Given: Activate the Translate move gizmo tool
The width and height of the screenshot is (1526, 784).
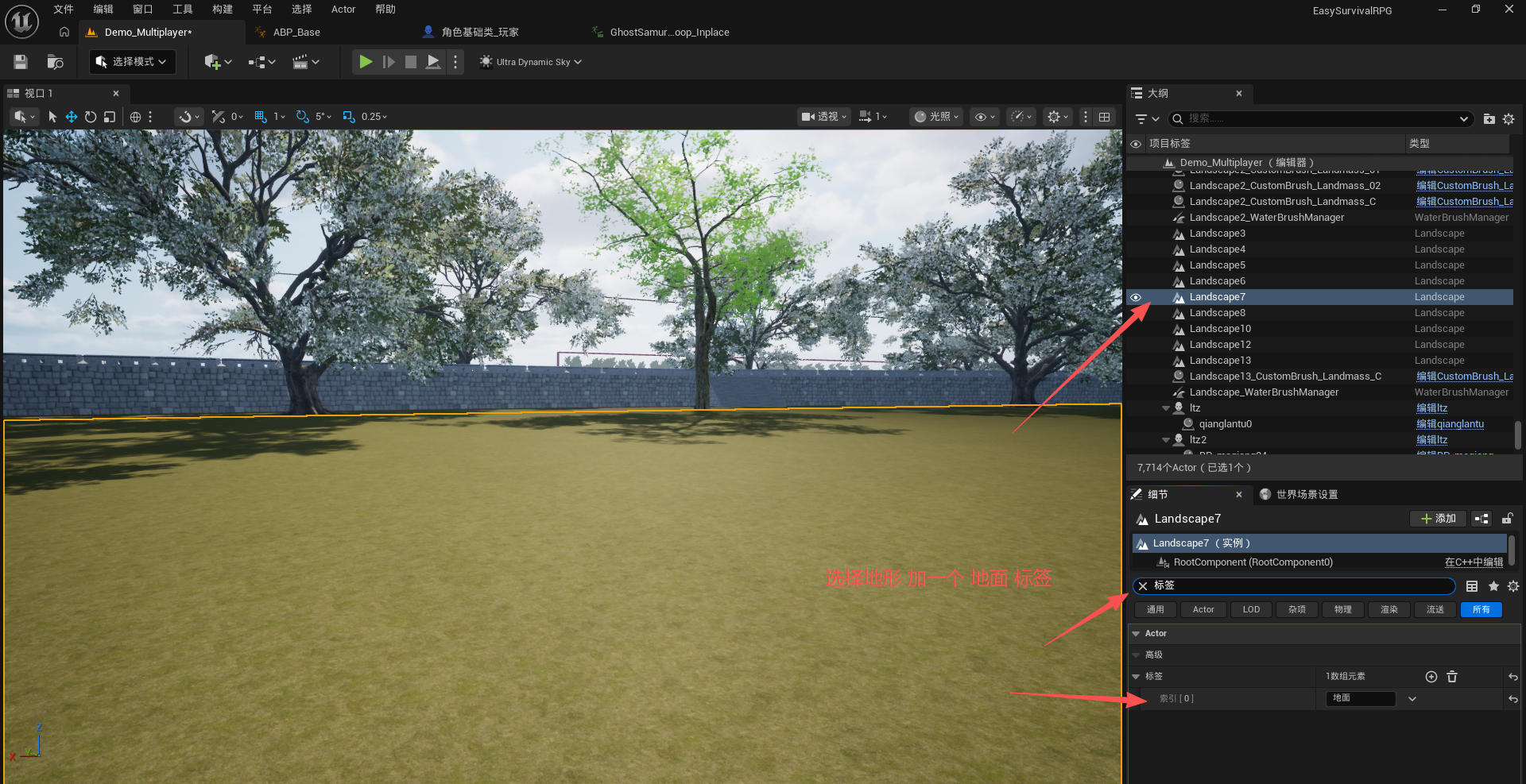Looking at the screenshot, I should tap(72, 117).
